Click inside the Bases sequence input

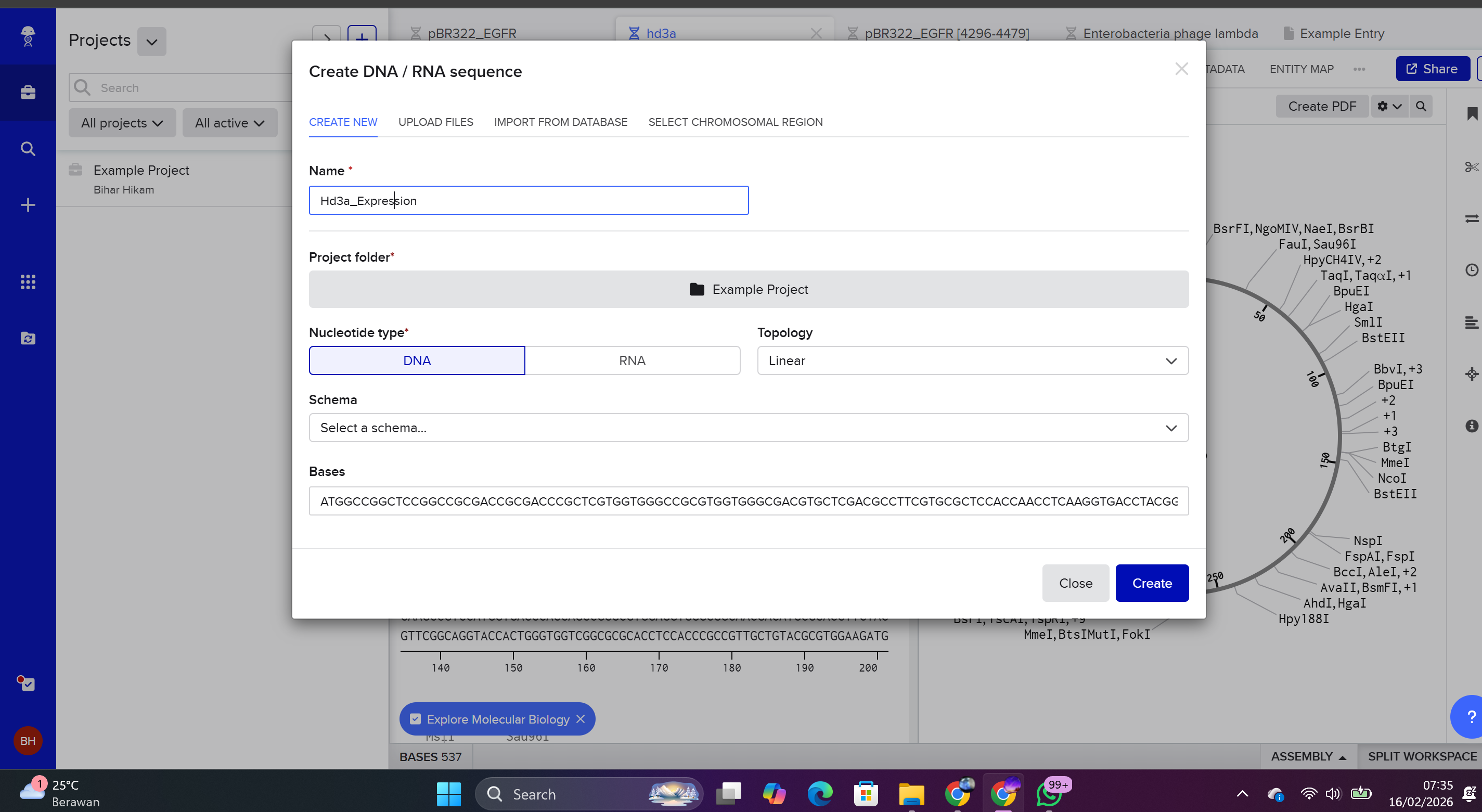coord(748,501)
